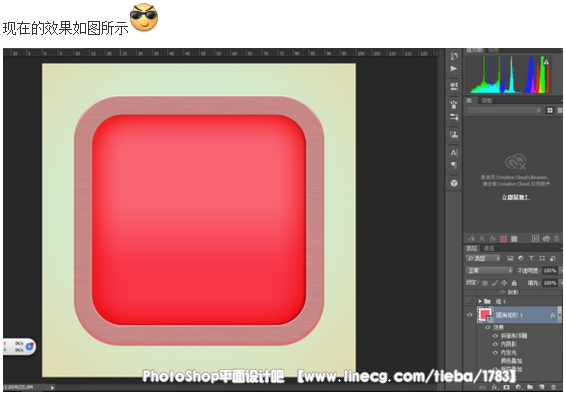566x393 pixels.
Task: Select the 组 1 group name
Action: point(501,301)
